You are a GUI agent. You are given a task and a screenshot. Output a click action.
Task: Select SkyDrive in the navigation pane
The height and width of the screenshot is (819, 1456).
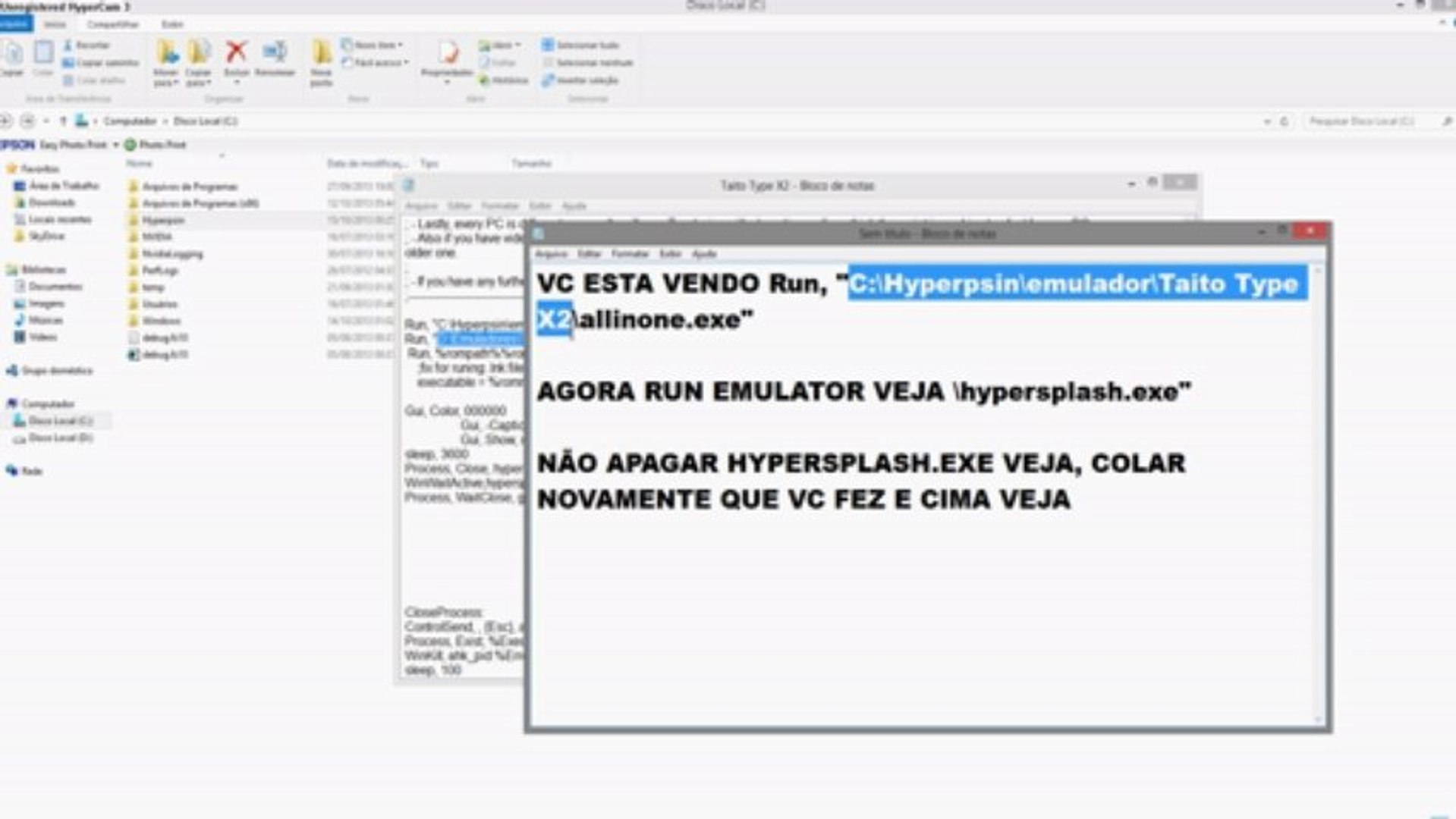click(x=40, y=236)
